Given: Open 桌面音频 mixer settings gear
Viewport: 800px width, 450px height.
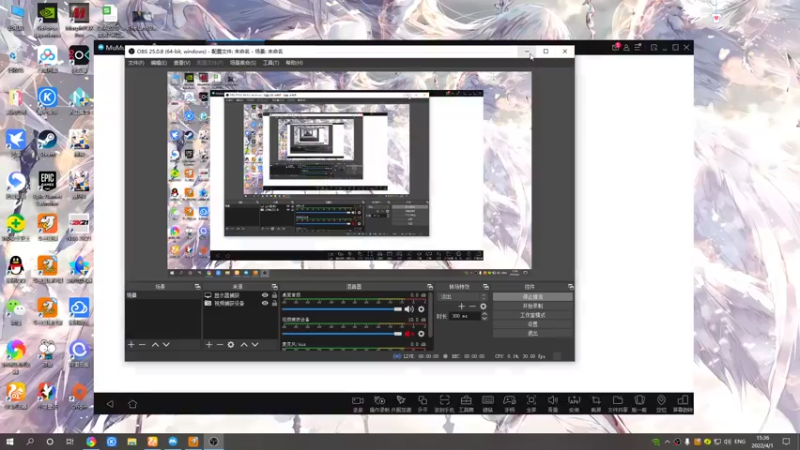Looking at the screenshot, I should [x=421, y=309].
